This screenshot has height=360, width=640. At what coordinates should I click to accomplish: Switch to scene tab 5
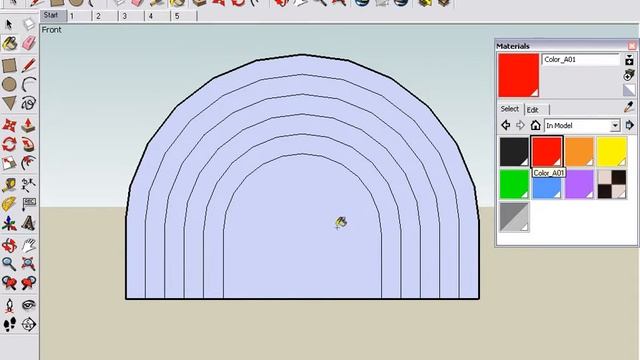pos(184,16)
